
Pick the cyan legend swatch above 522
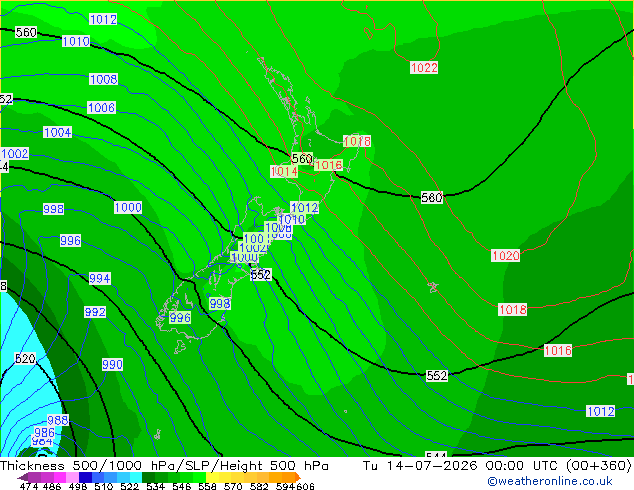(136, 477)
